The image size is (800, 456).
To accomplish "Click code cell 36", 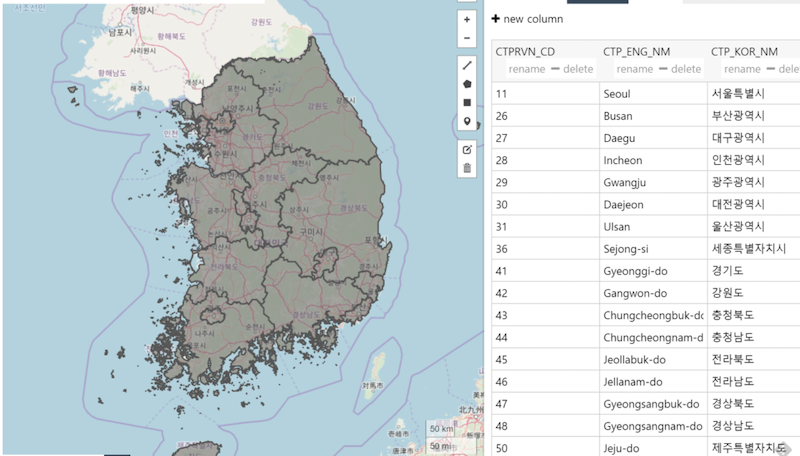I will click(x=545, y=249).
